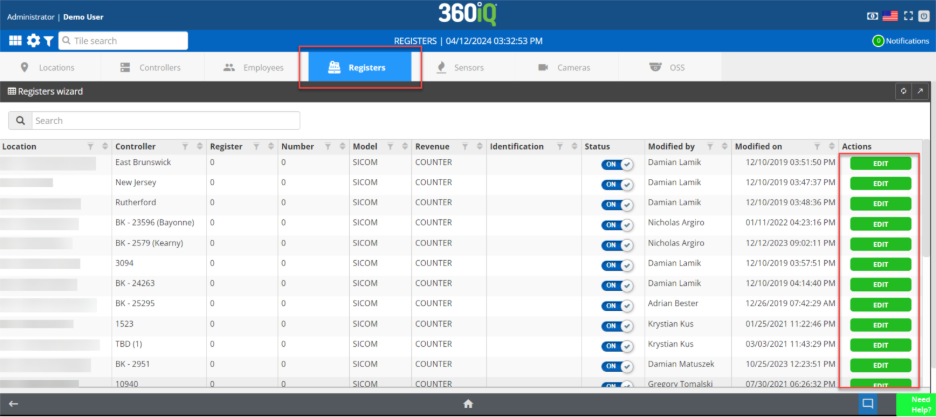Refresh the Registers wizard panel
This screenshot has width=936, height=417.
[x=904, y=91]
